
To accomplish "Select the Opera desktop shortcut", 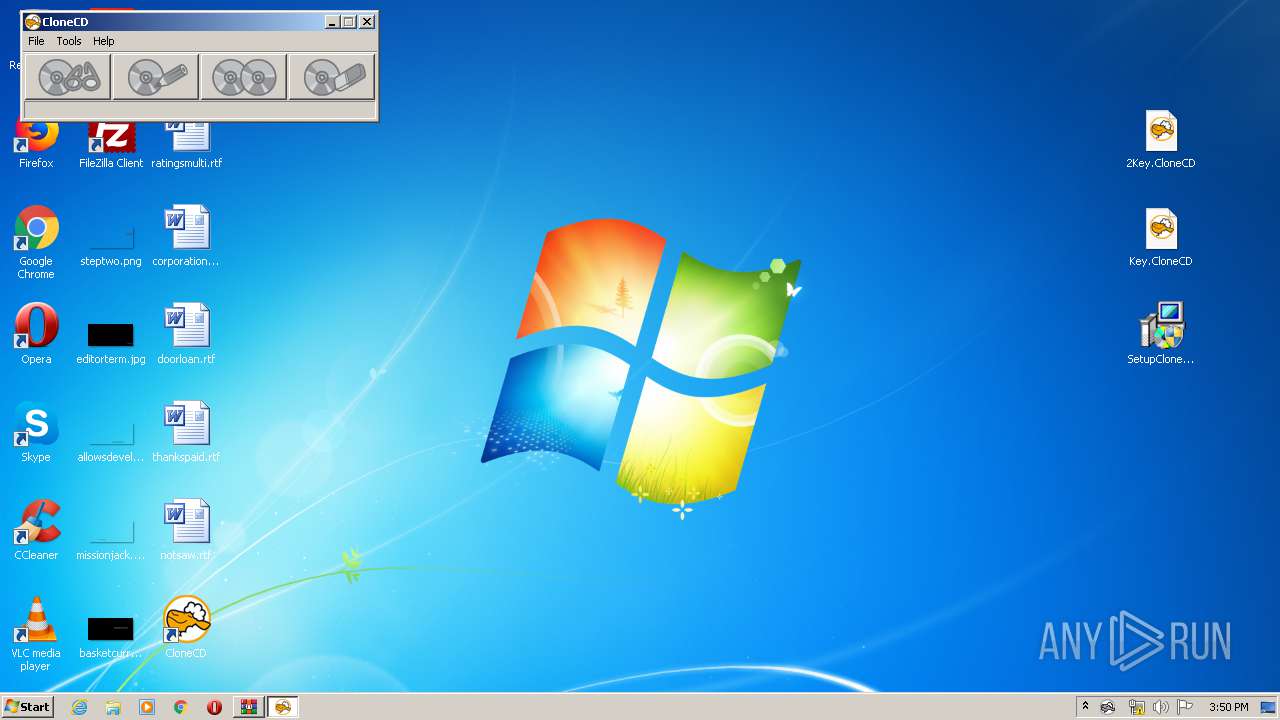I will (x=36, y=334).
